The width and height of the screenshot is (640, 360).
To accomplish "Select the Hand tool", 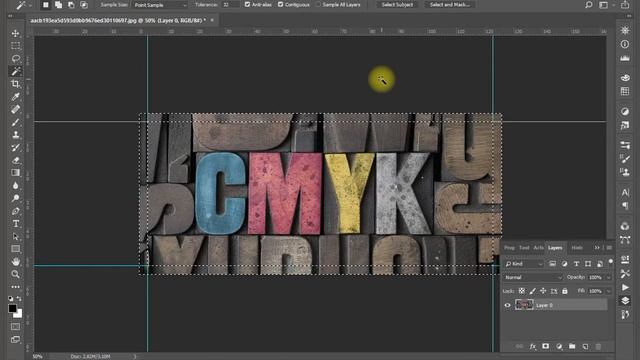I will click(16, 262).
